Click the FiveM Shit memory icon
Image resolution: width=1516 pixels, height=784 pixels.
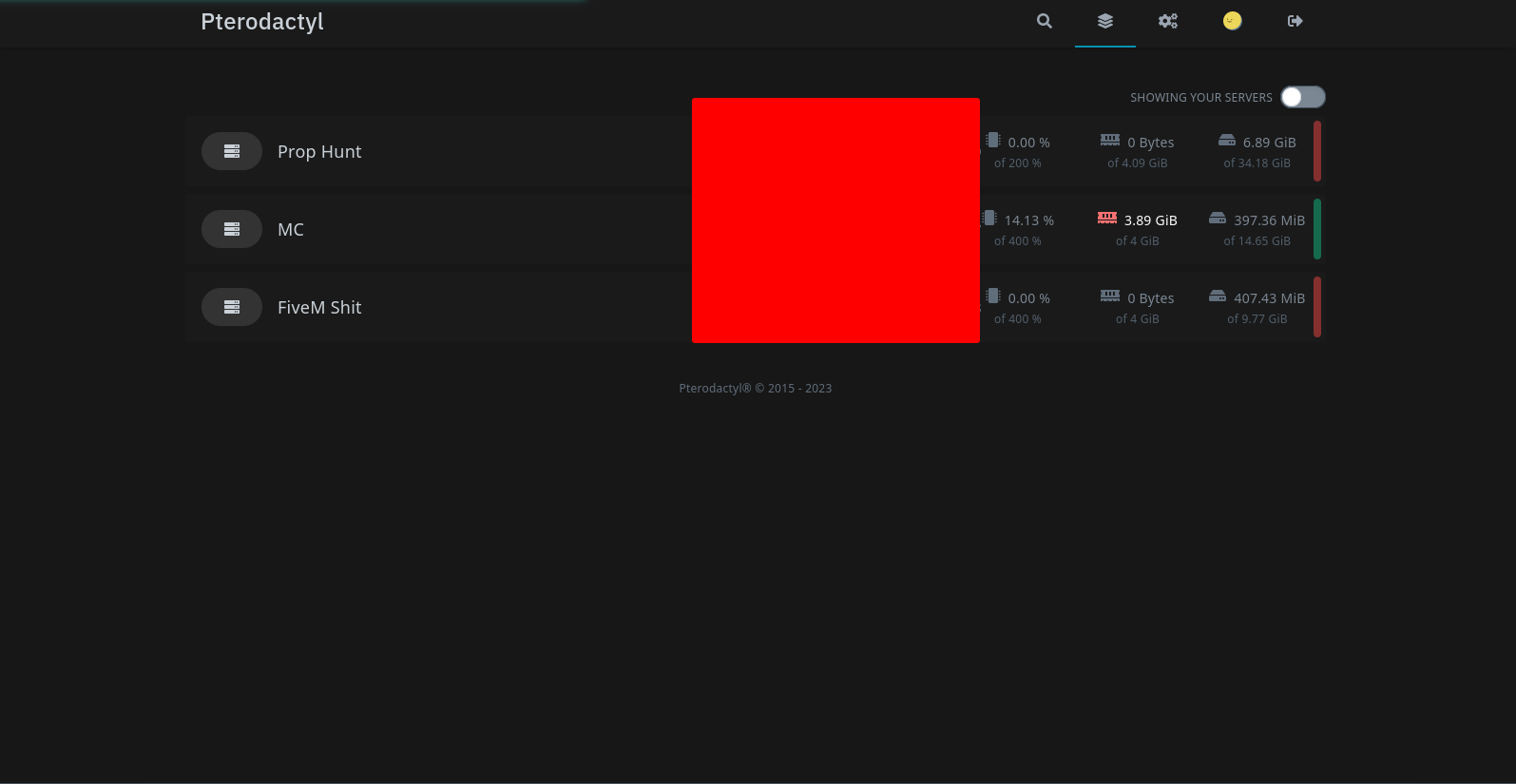tap(1110, 296)
